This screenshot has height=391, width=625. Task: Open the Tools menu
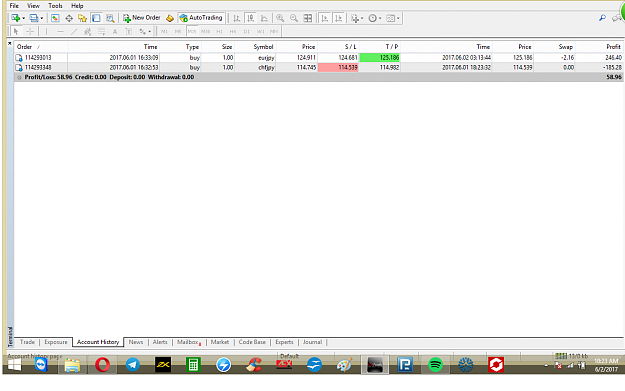[55, 6]
